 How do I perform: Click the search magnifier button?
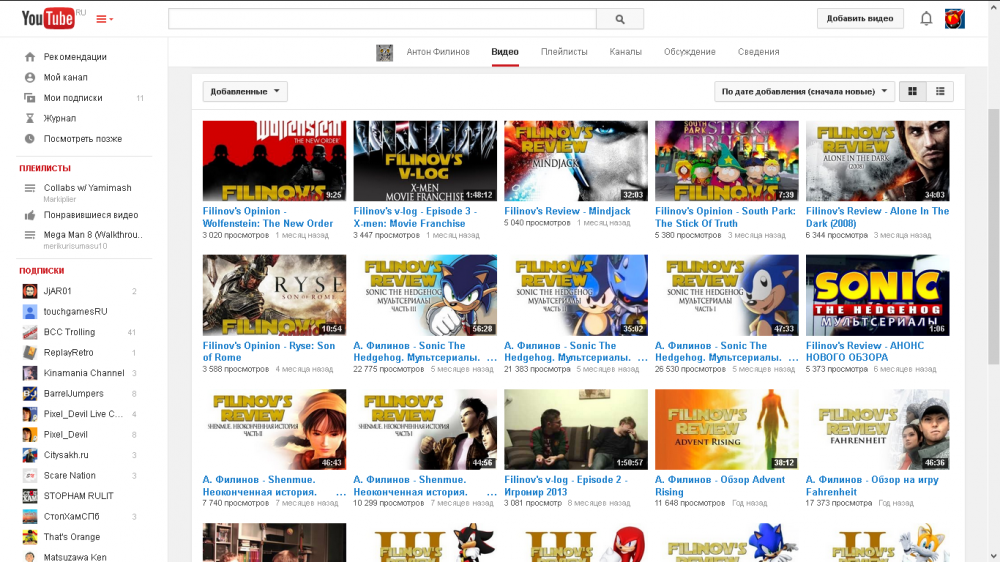620,19
